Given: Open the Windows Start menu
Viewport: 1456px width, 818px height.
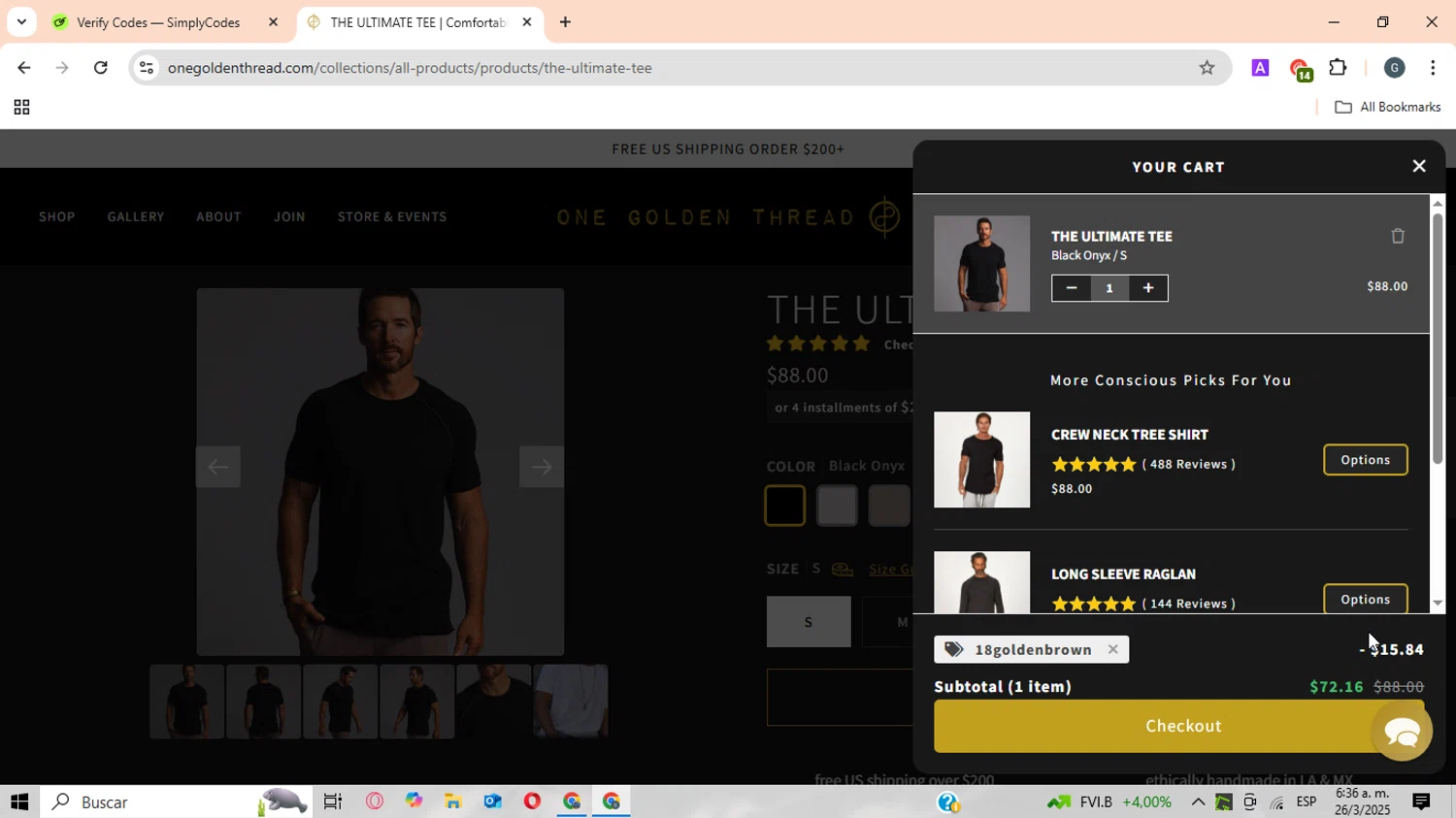Looking at the screenshot, I should pos(19,802).
